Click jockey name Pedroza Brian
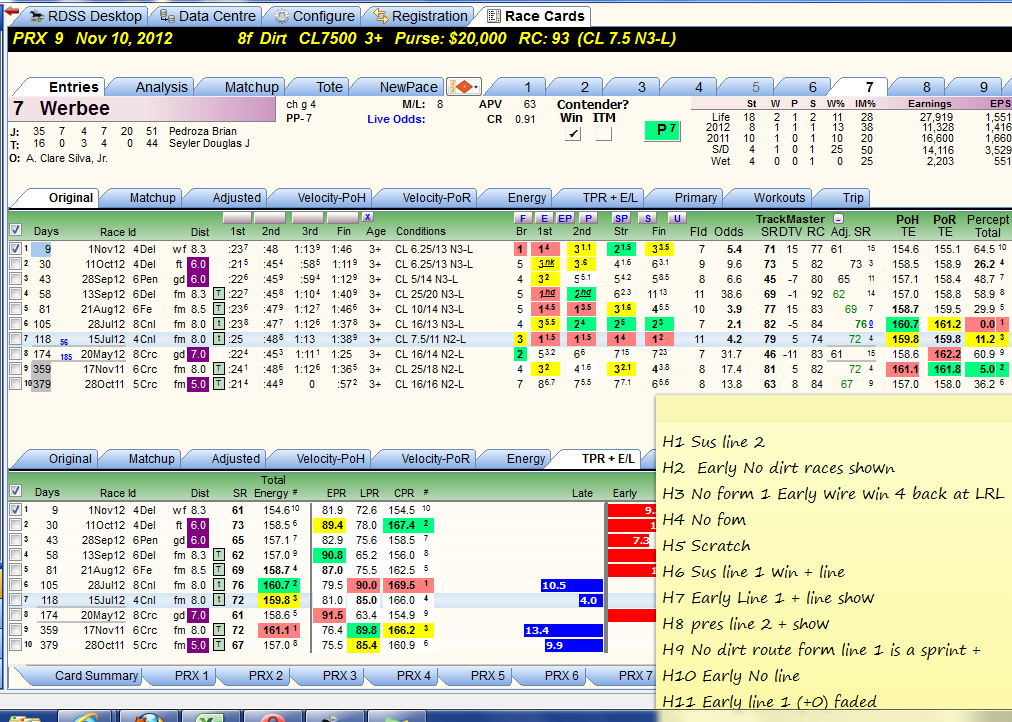 coord(203,131)
